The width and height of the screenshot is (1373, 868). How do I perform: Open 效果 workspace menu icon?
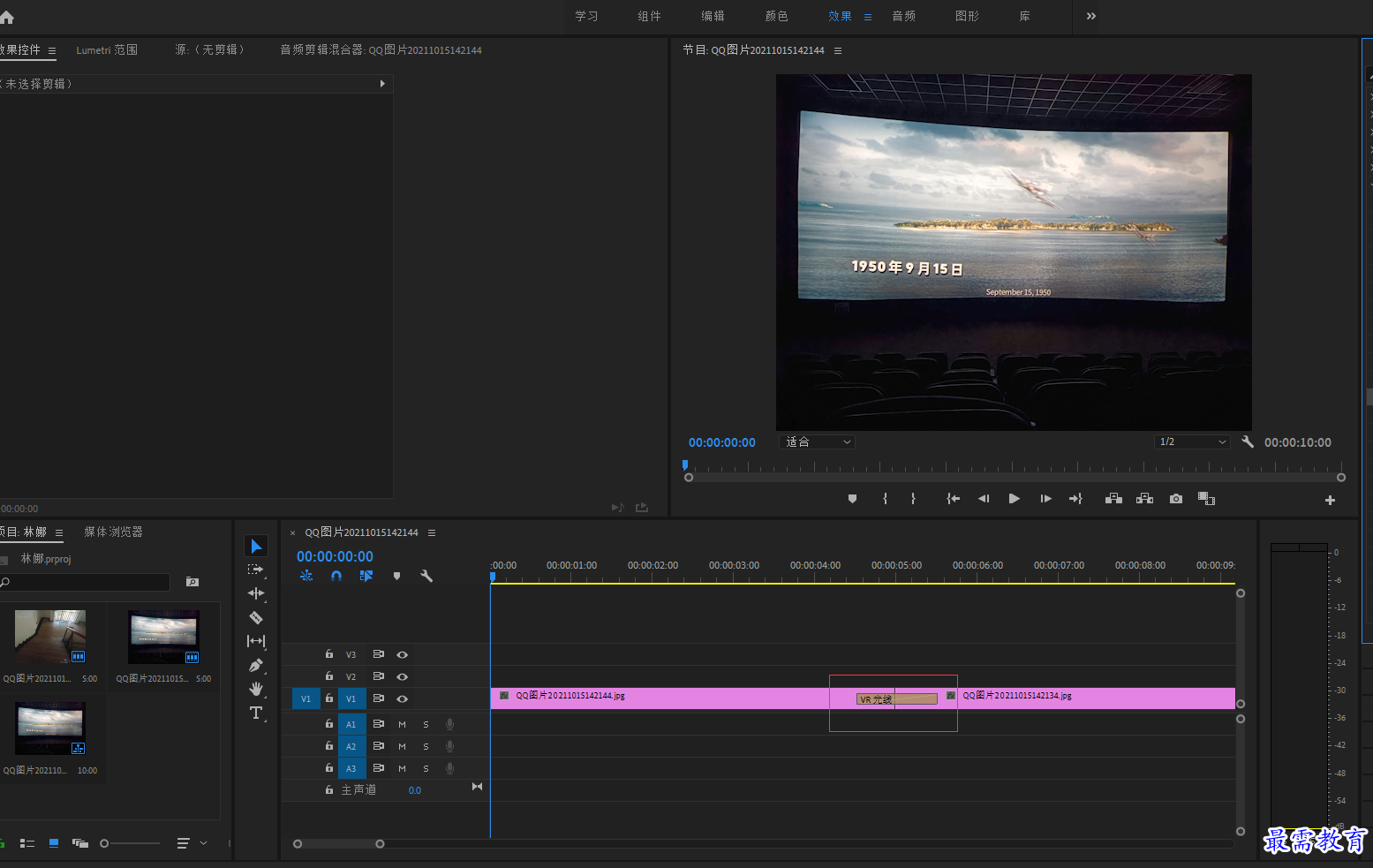[868, 17]
